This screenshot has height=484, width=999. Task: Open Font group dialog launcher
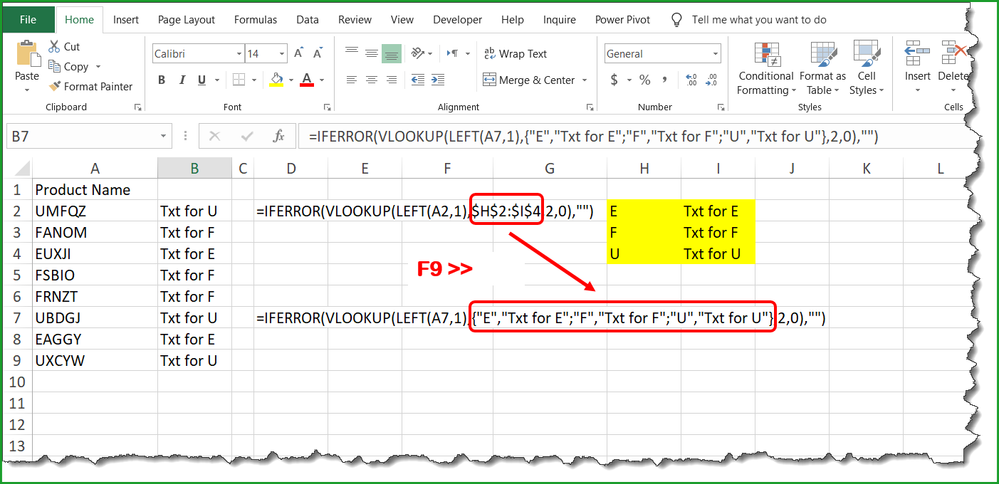327,108
